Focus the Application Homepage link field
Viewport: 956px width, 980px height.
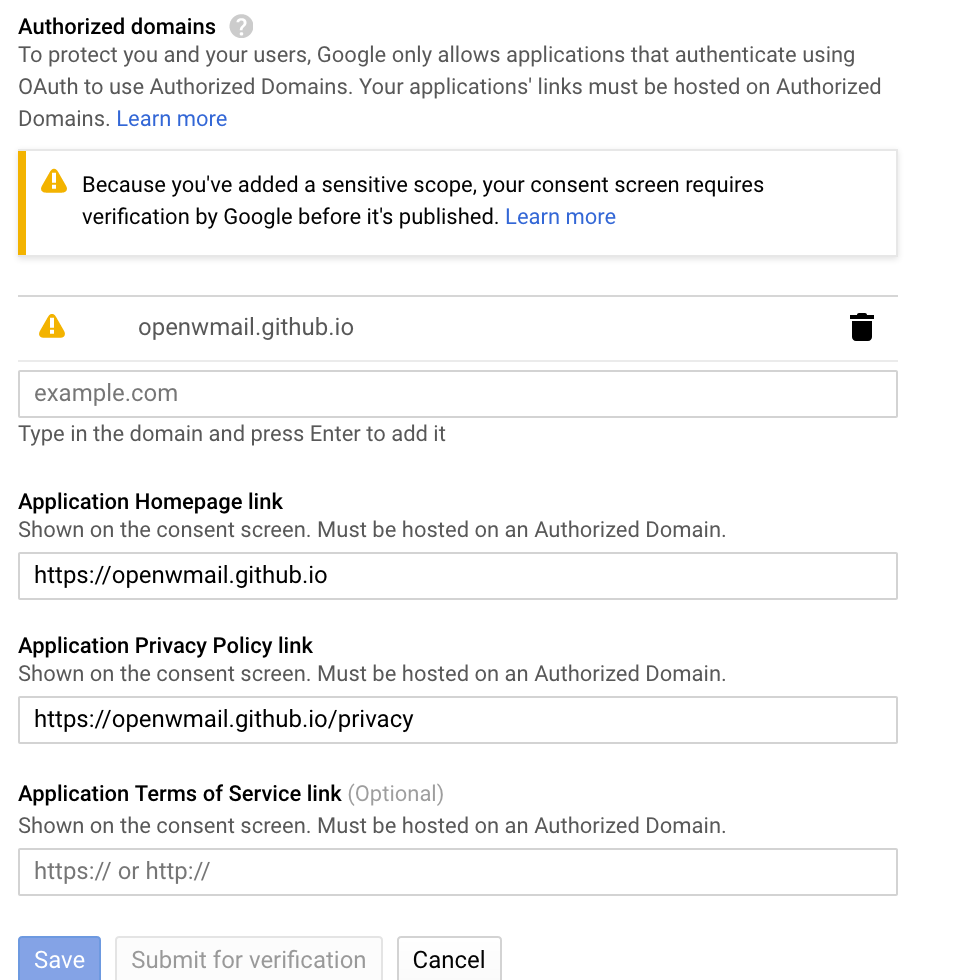point(457,576)
